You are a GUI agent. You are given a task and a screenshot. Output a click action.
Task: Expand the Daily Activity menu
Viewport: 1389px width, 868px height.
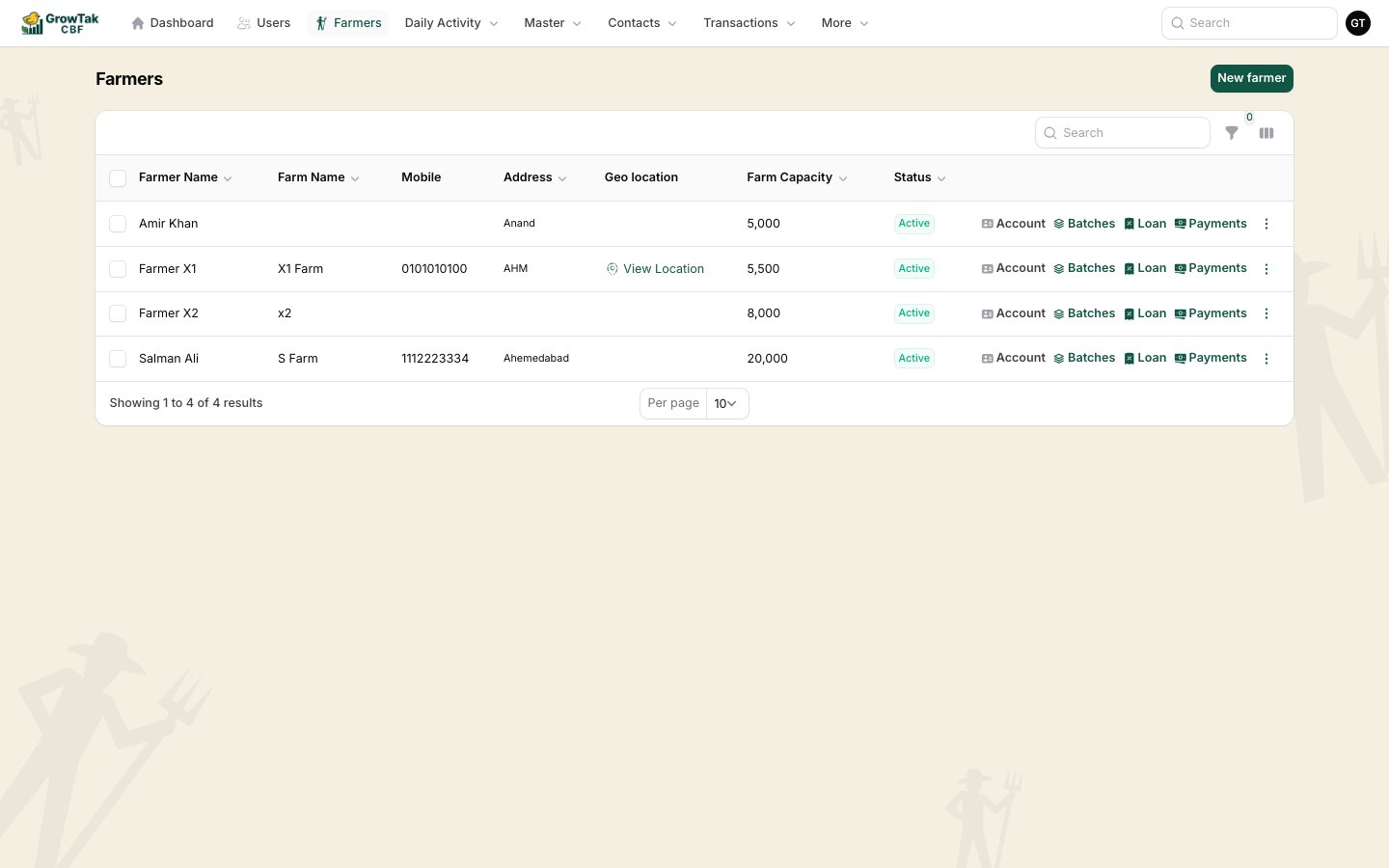click(x=451, y=23)
